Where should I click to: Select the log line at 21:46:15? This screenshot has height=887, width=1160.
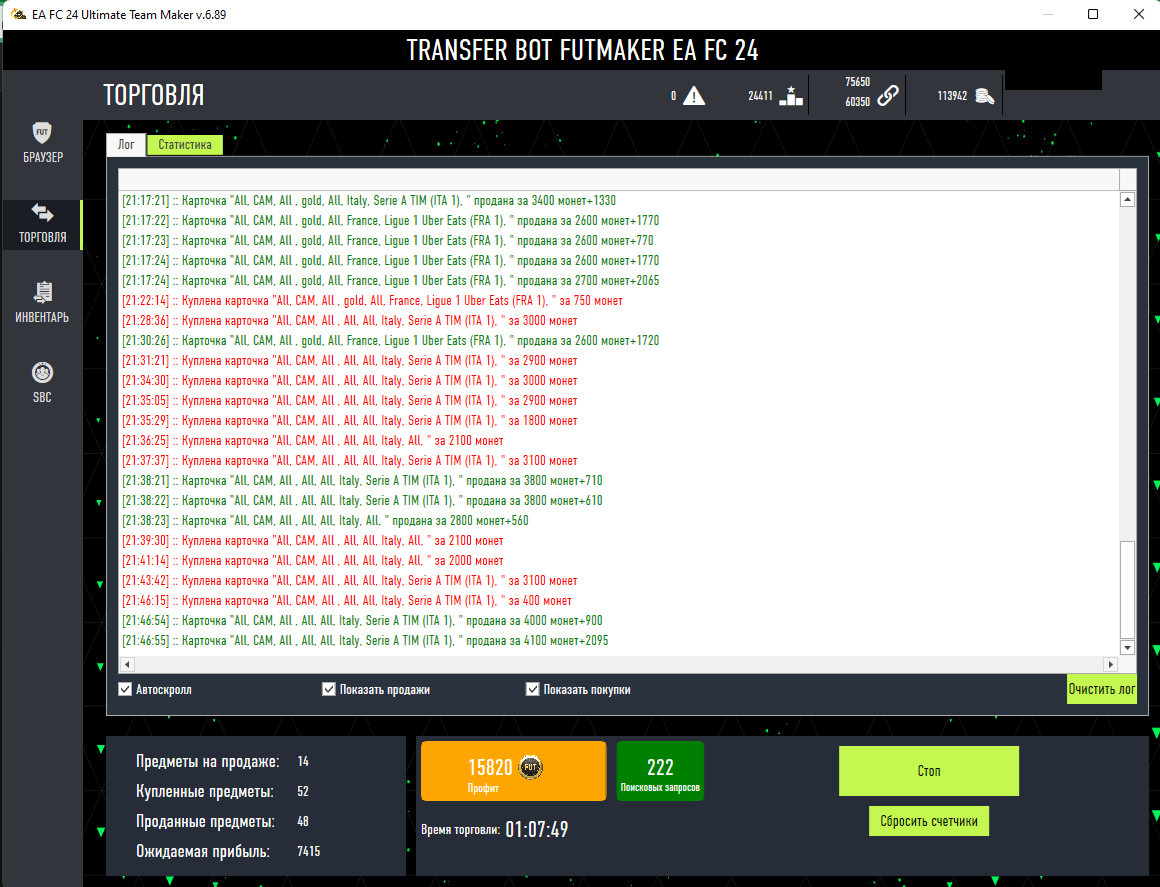click(x=347, y=600)
